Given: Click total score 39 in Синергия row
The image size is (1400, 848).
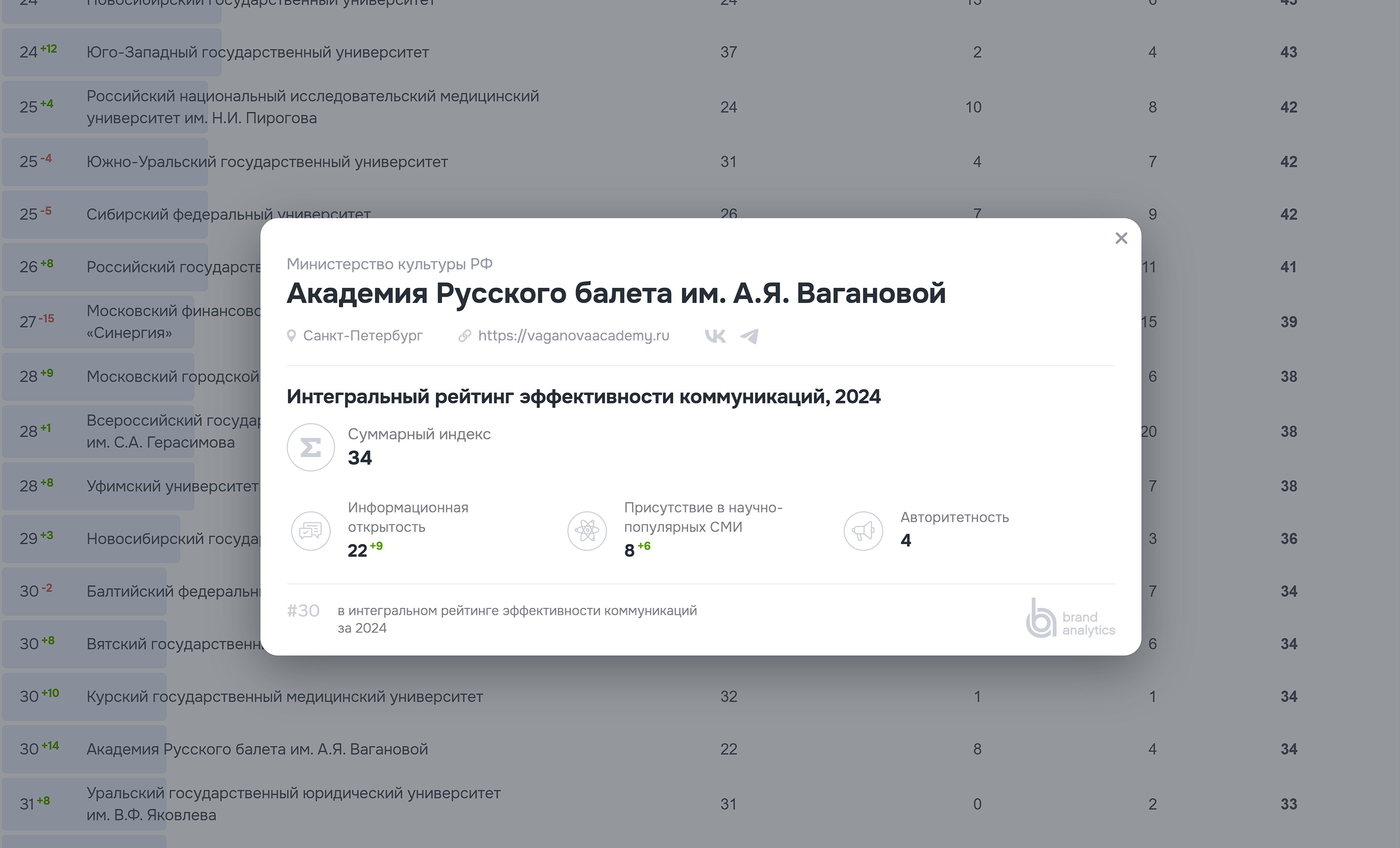Looking at the screenshot, I should 1288,322.
